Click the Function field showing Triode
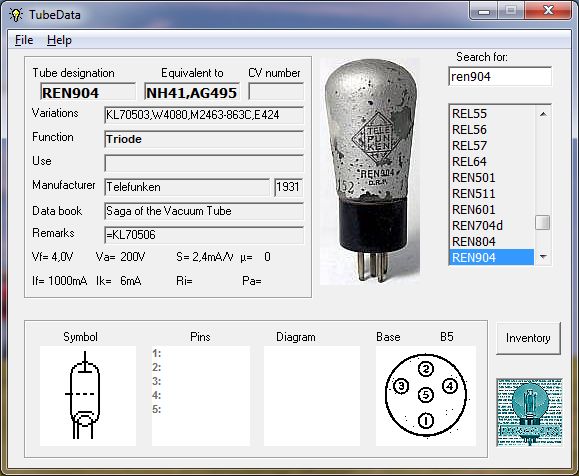Viewport: 579px width, 476px height. [204, 139]
